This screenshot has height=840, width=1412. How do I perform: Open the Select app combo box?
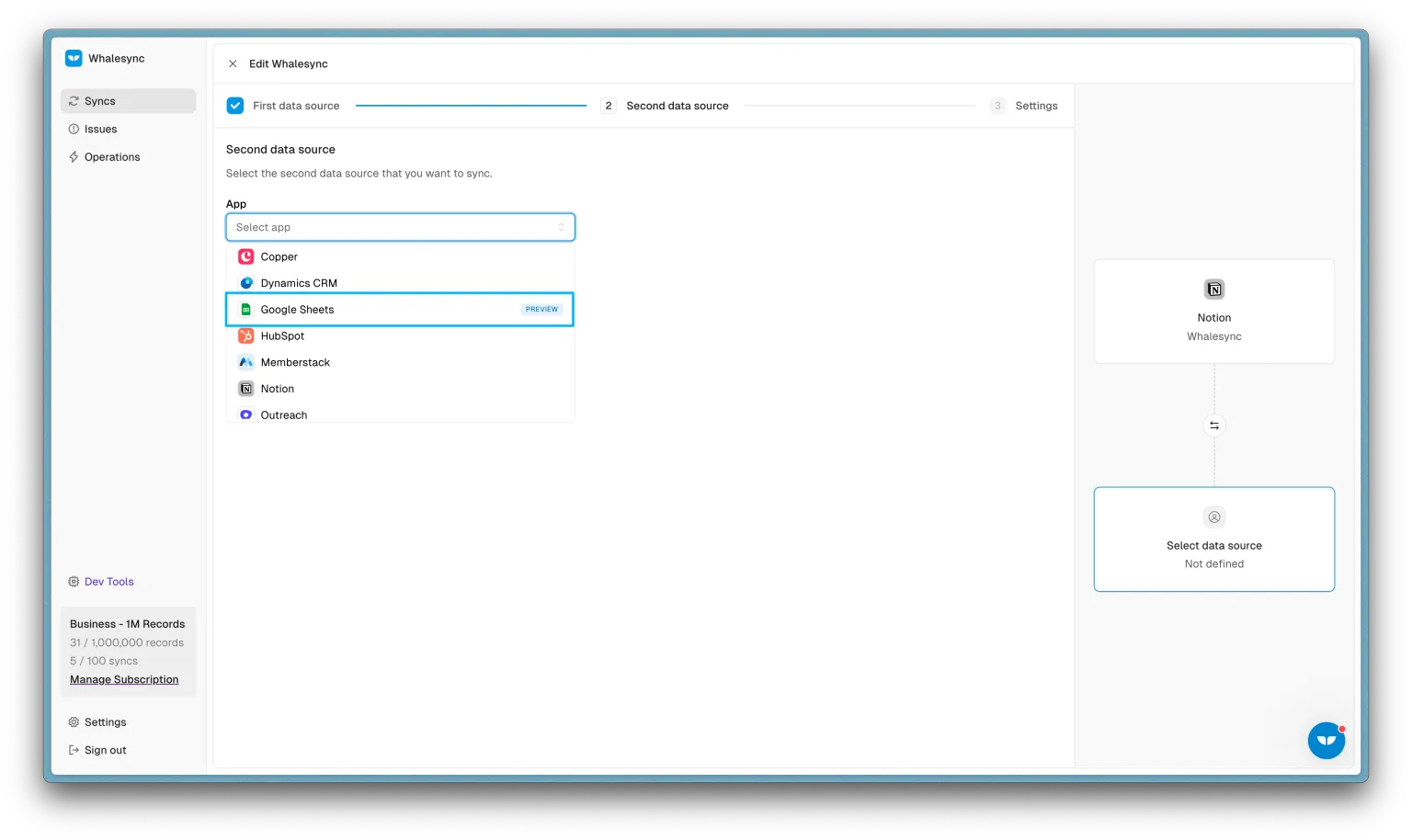400,227
